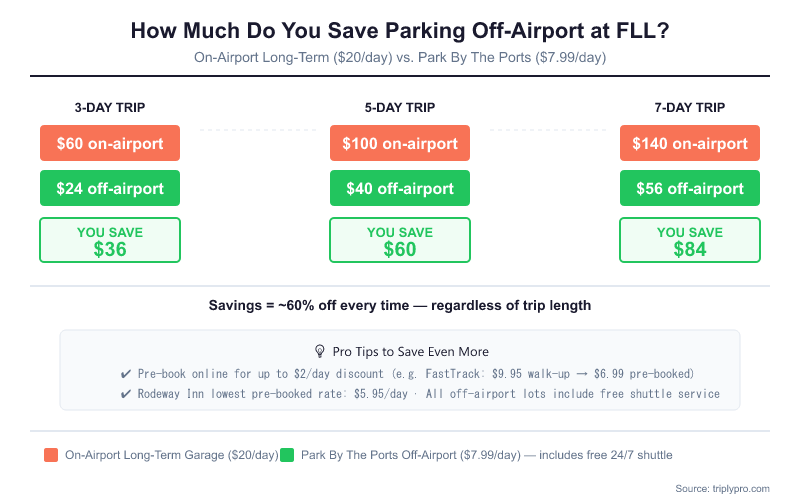Click the main title about FLL parking
The image size is (800, 500).
(x=400, y=31)
